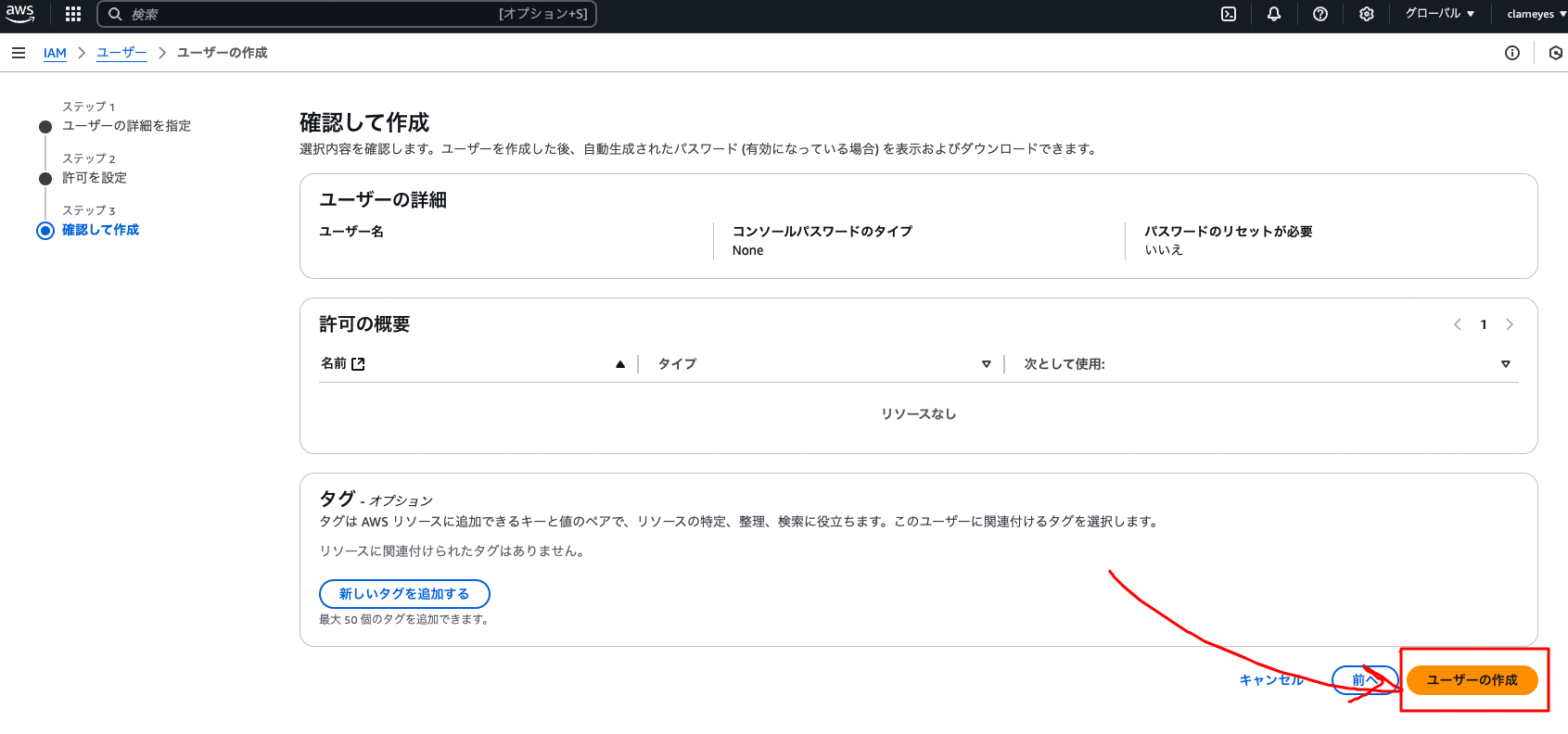
Task: Go to previous permissions page chevron
Action: pos(1458,324)
